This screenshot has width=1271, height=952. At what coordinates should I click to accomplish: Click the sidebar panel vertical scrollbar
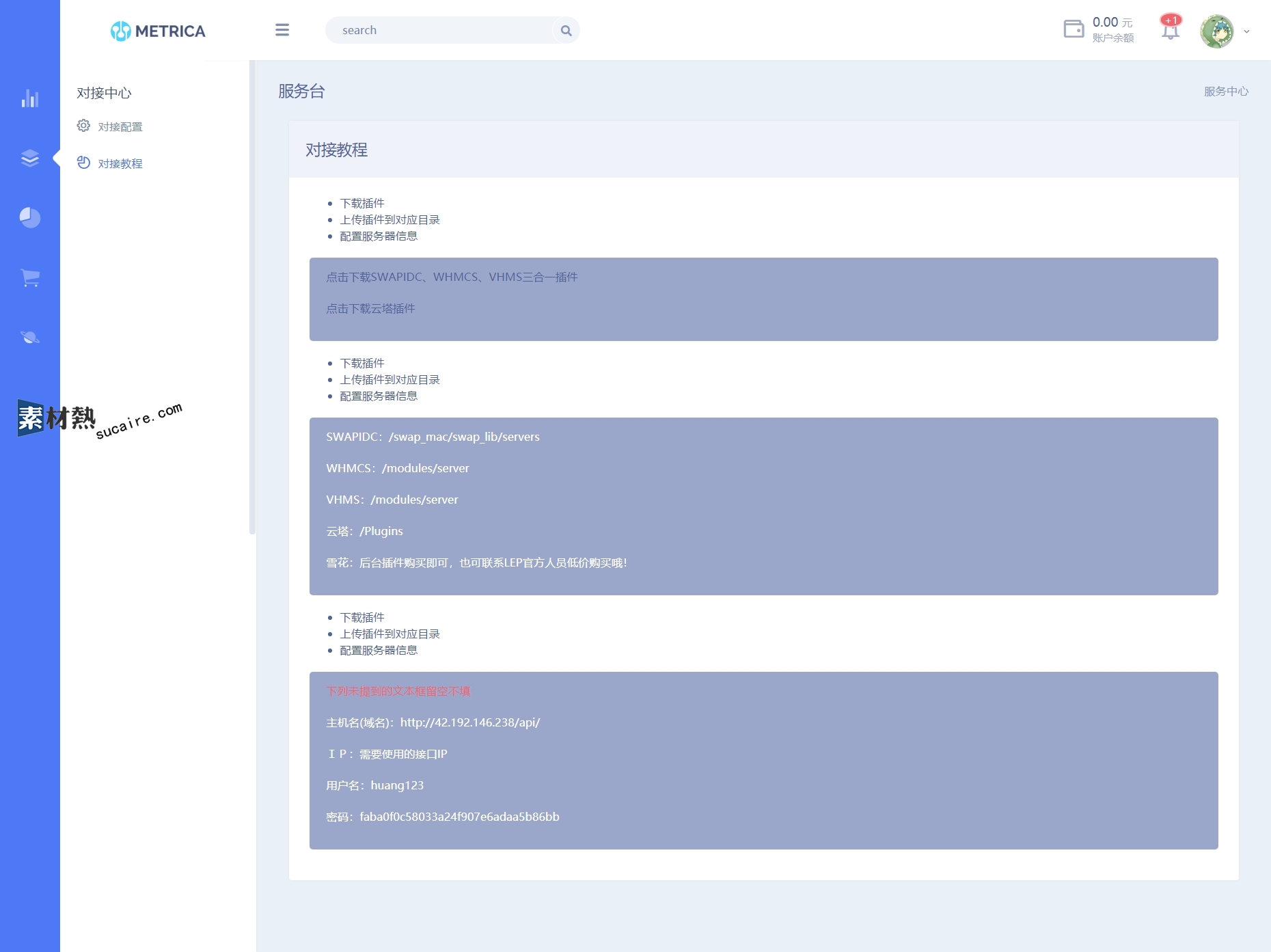pos(252,297)
